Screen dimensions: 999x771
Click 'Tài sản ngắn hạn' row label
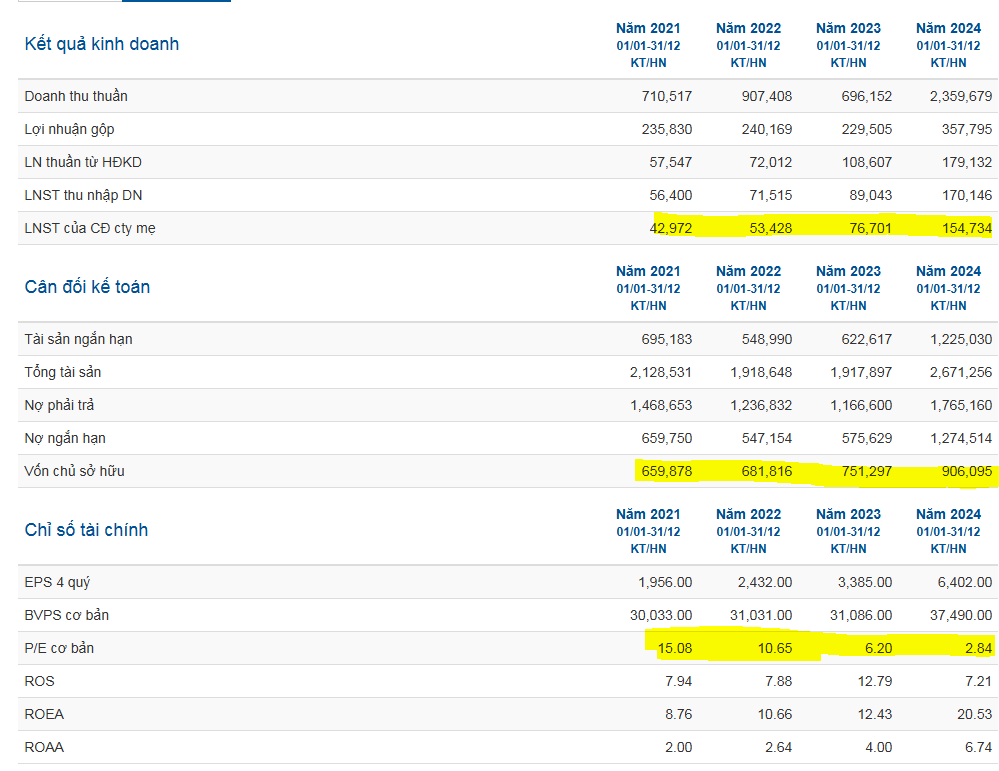[x=78, y=339]
